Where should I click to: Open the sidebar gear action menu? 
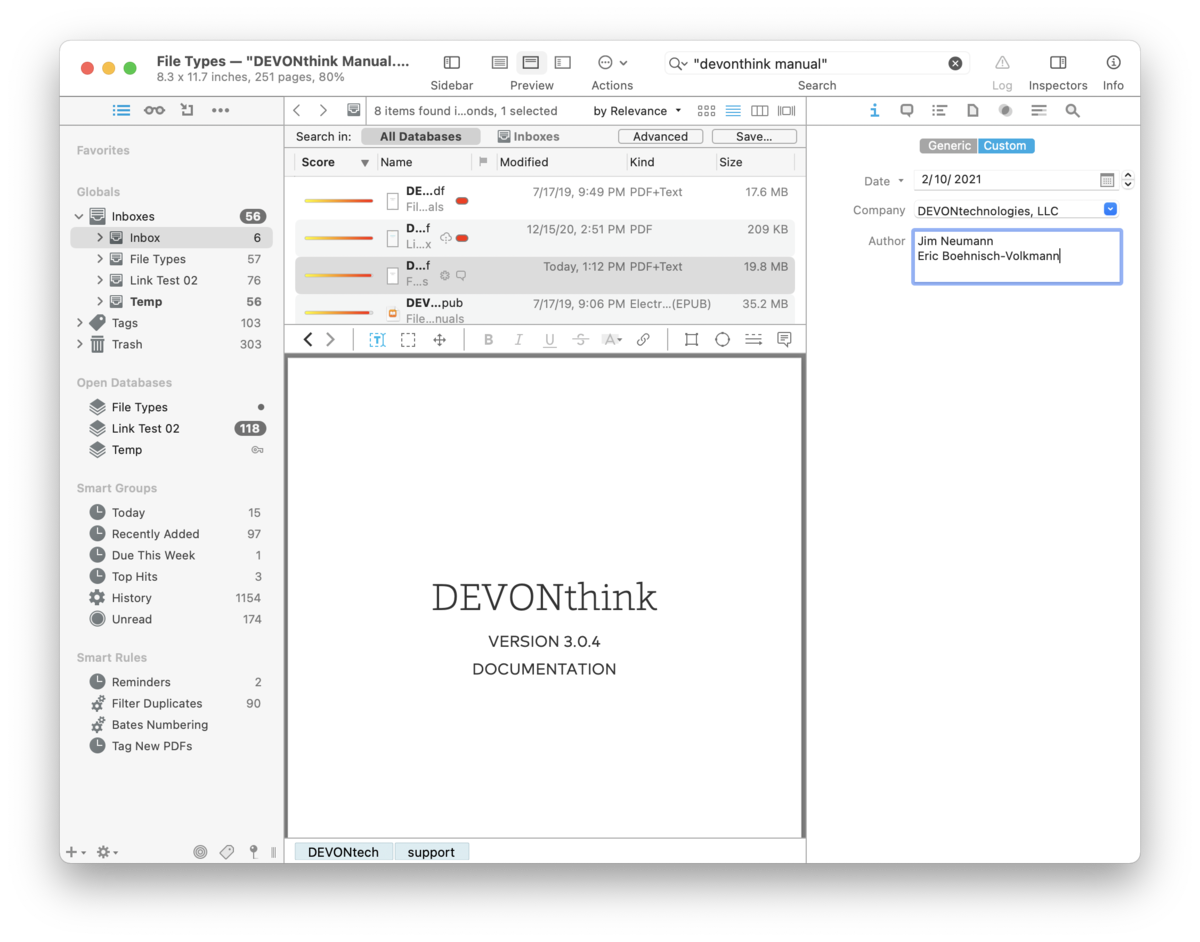(107, 852)
